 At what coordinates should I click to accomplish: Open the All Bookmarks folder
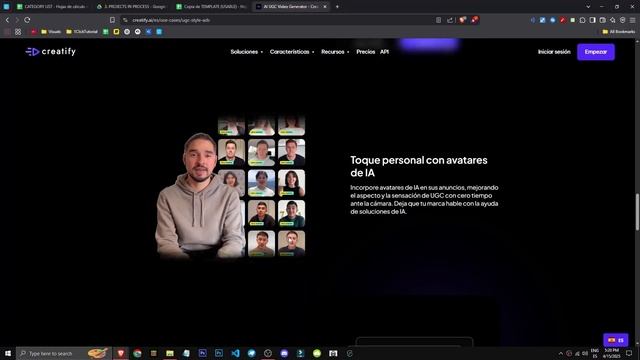(x=619, y=31)
